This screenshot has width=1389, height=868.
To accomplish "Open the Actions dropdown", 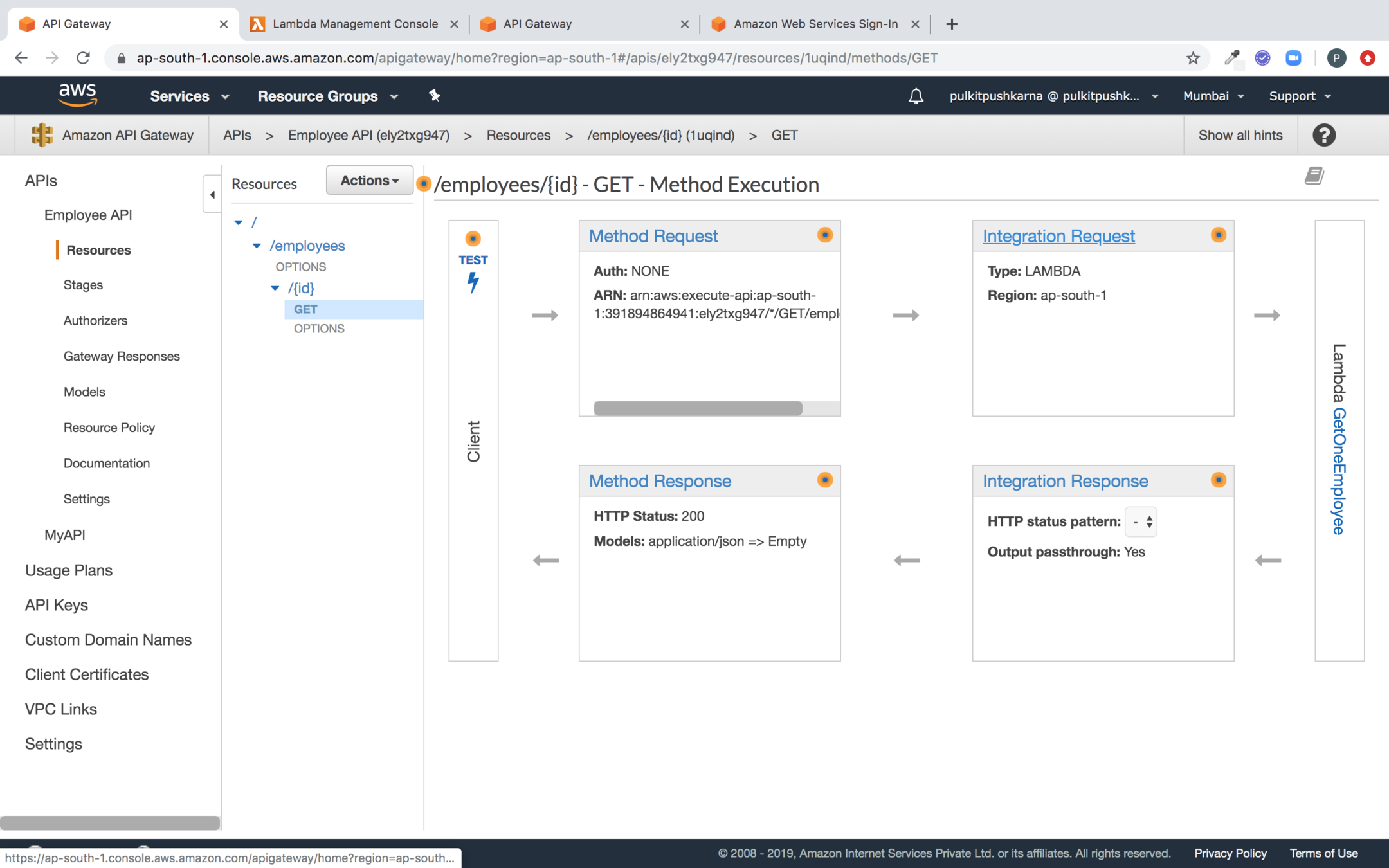I will pyautogui.click(x=369, y=181).
